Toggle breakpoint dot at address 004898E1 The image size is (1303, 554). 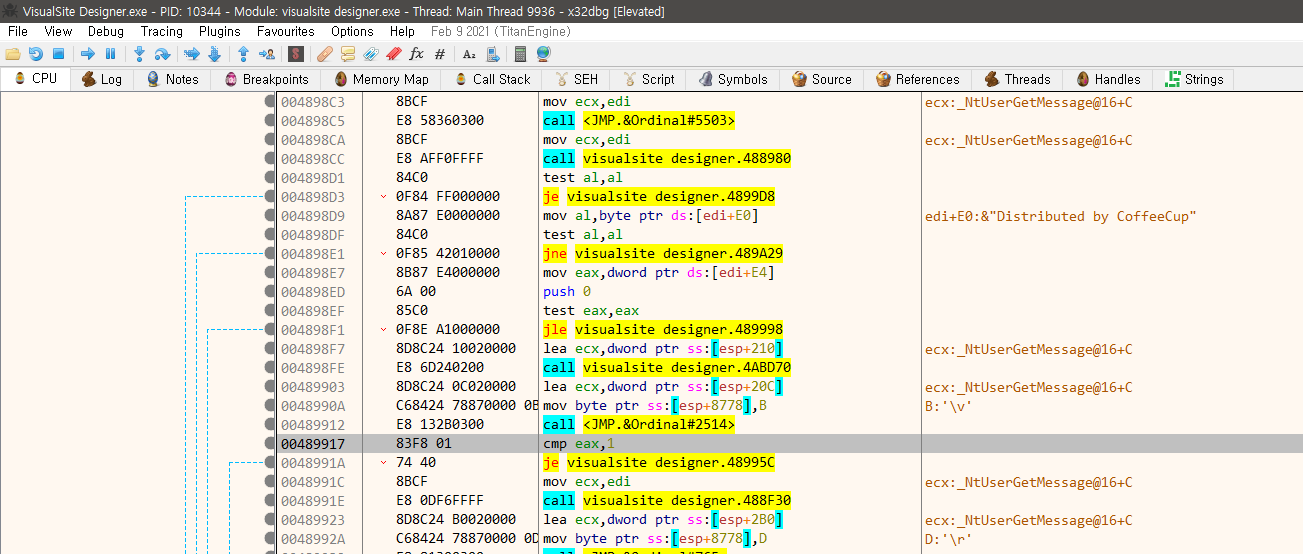pyautogui.click(x=270, y=254)
